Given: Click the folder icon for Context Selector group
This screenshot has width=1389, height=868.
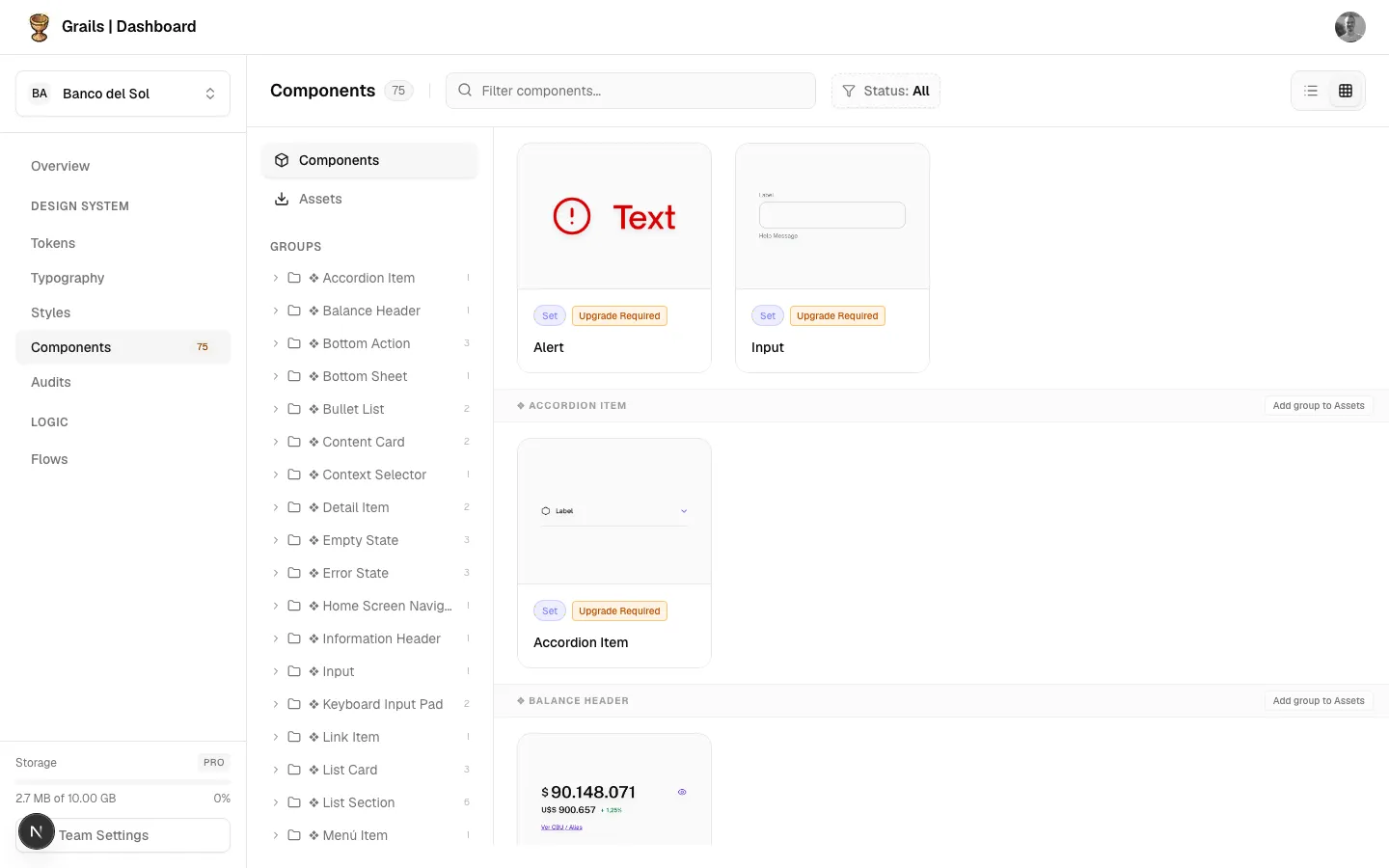Looking at the screenshot, I should [294, 475].
